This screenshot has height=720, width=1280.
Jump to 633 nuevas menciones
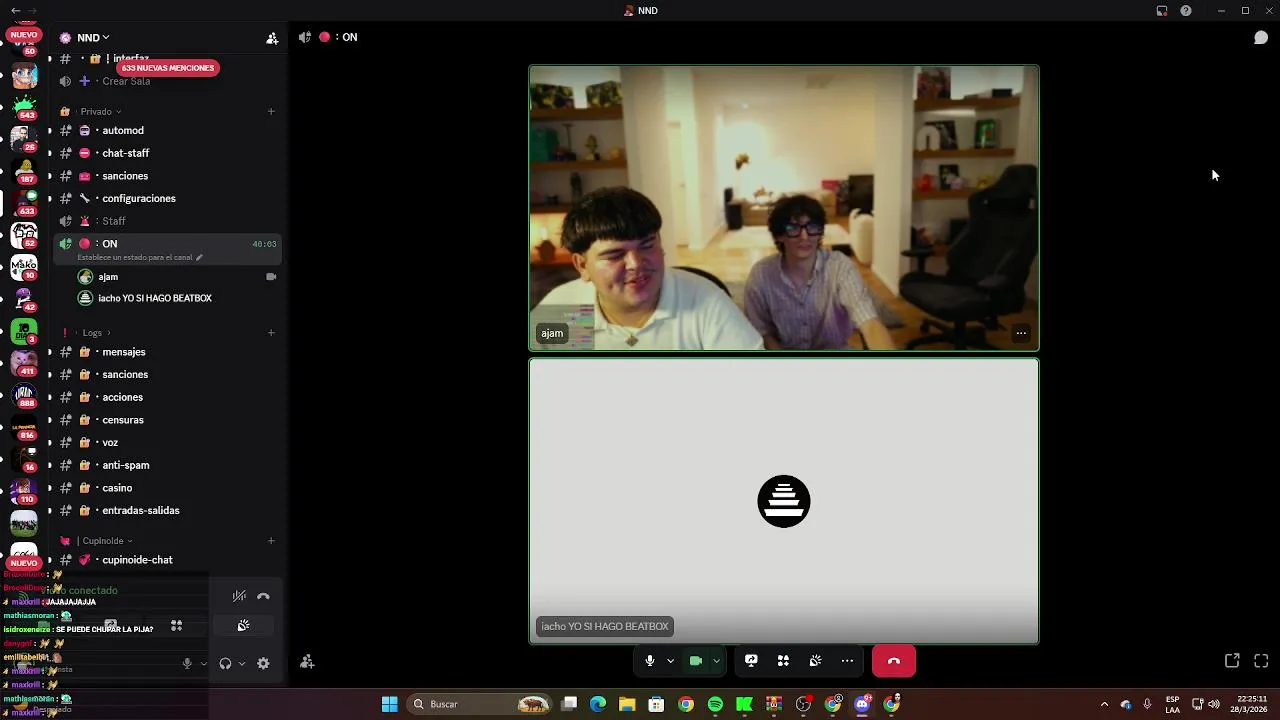coord(168,68)
